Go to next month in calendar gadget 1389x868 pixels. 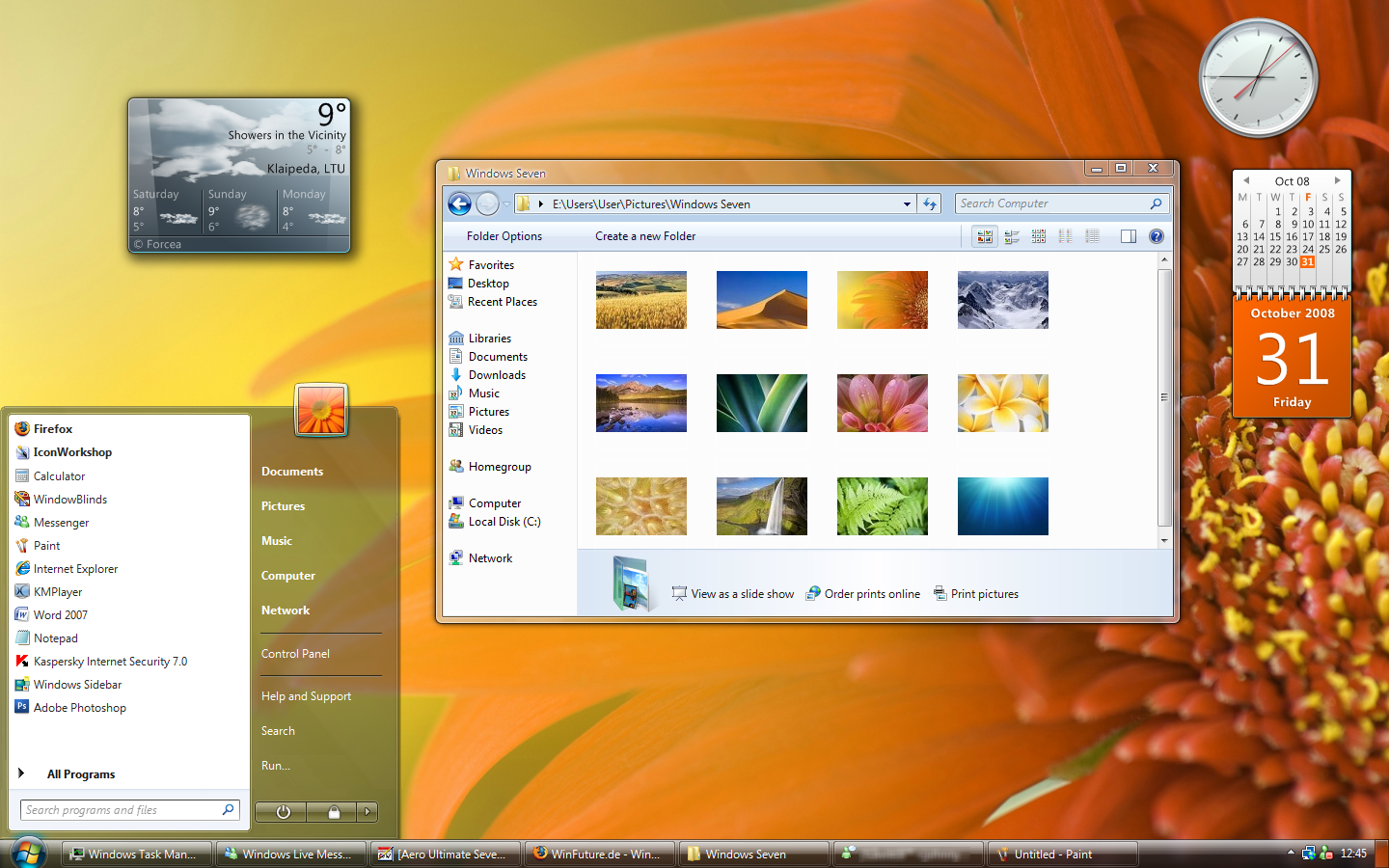coord(1338,180)
